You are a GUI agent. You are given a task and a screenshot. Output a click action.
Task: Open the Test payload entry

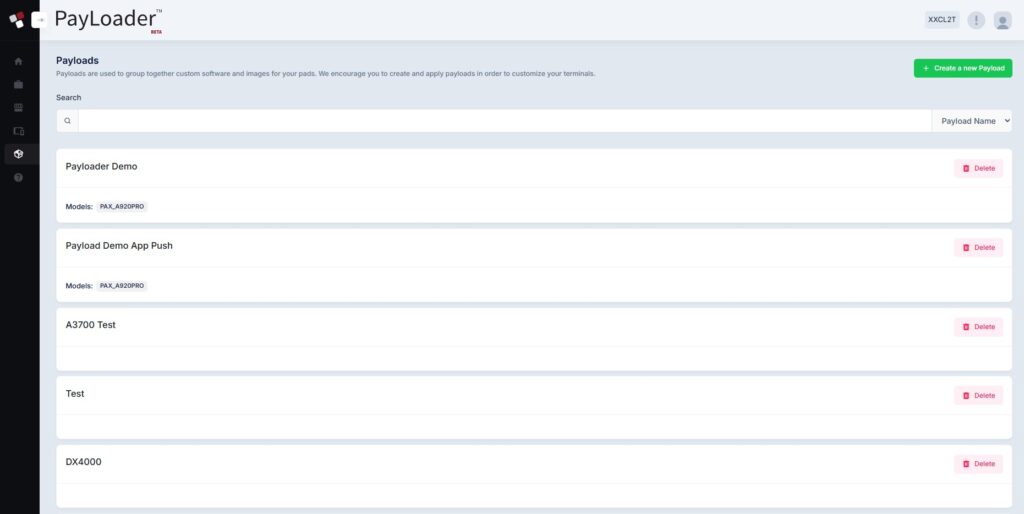75,394
